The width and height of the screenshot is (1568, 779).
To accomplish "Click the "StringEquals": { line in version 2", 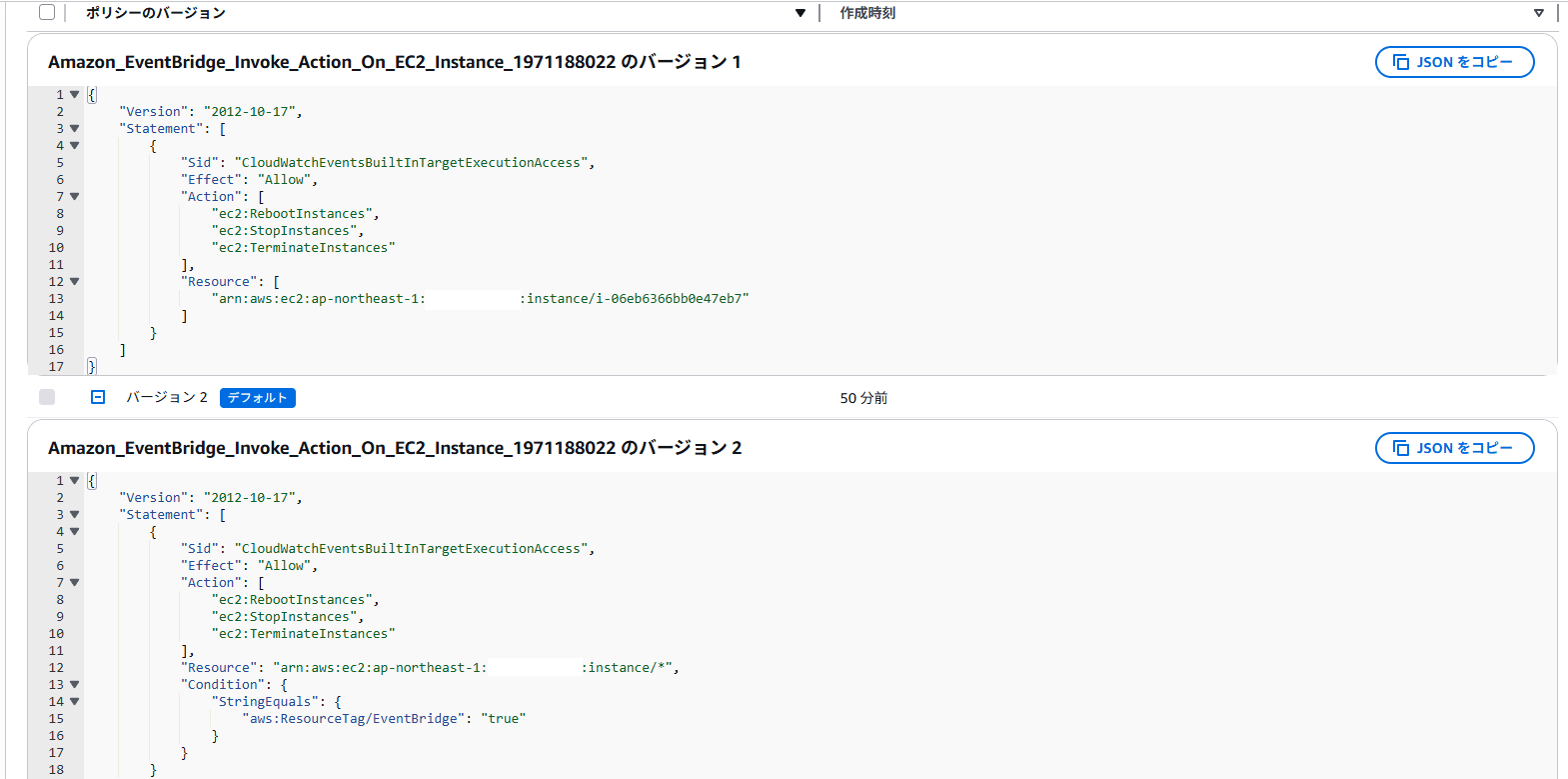I will [x=277, y=702].
